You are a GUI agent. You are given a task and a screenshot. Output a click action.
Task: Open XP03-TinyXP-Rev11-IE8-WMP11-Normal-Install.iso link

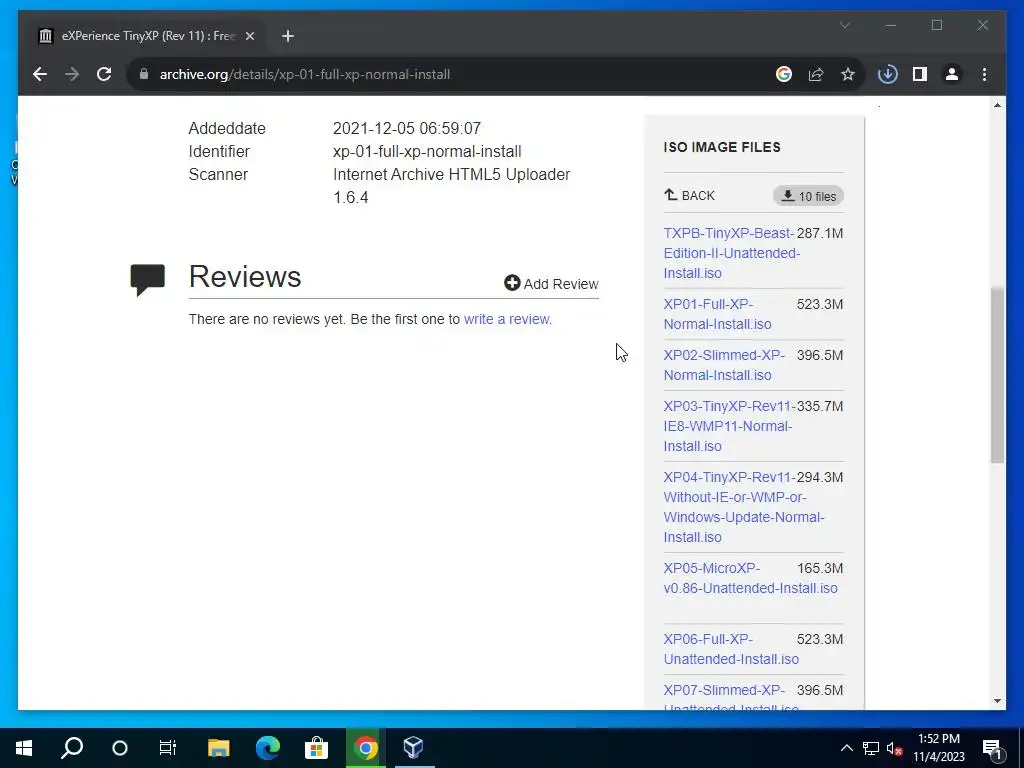tap(728, 426)
